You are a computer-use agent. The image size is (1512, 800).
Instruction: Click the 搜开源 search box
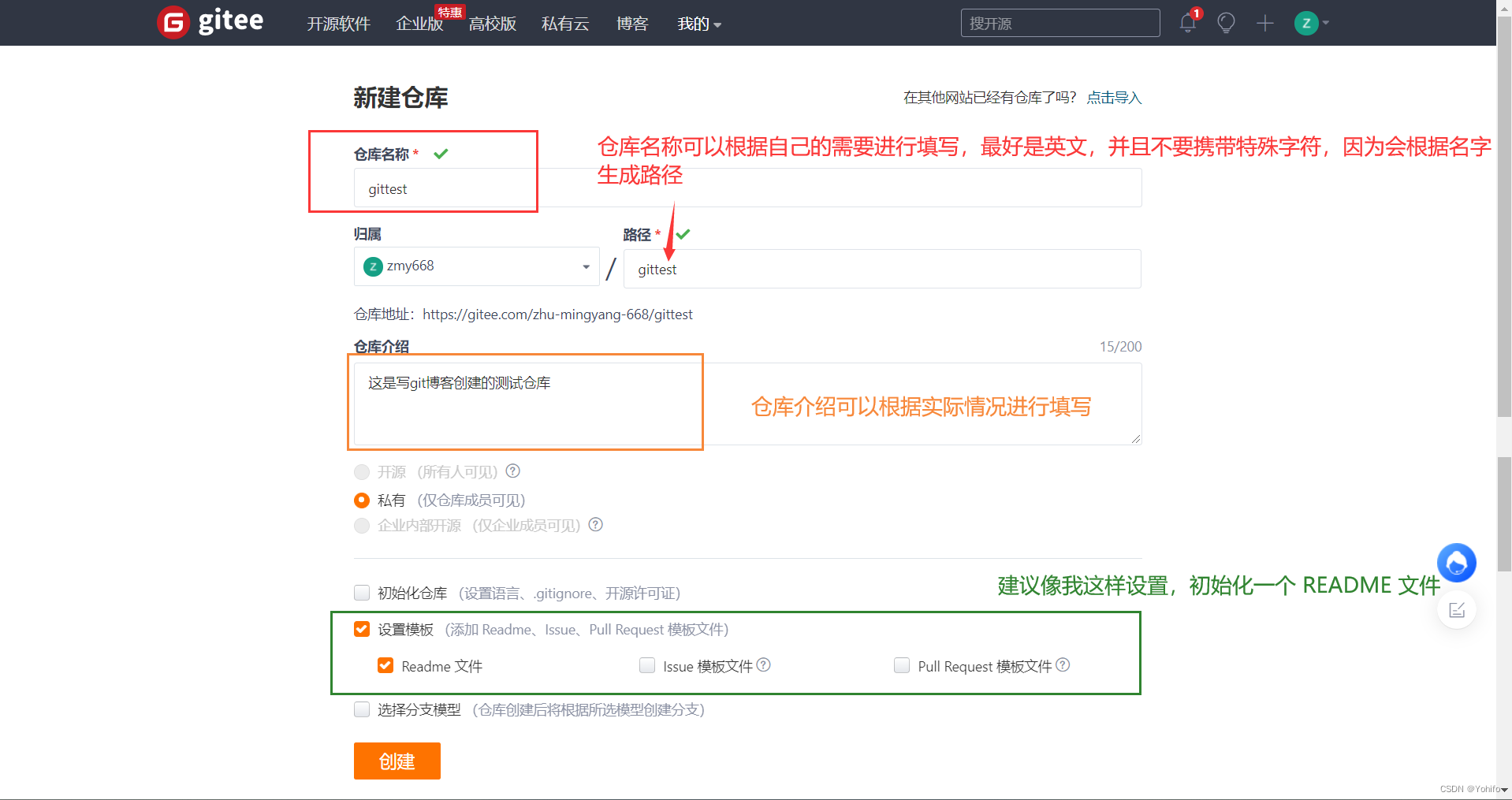[x=1060, y=23]
